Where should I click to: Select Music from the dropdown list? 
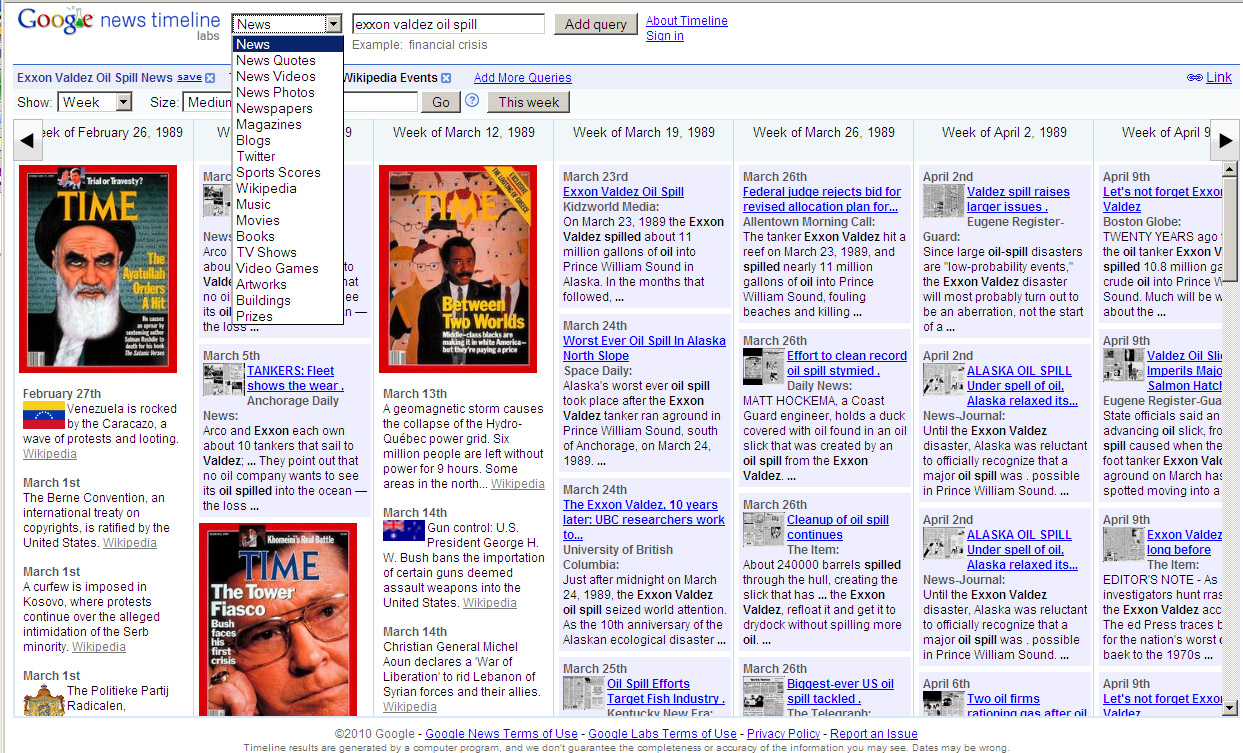(288, 204)
